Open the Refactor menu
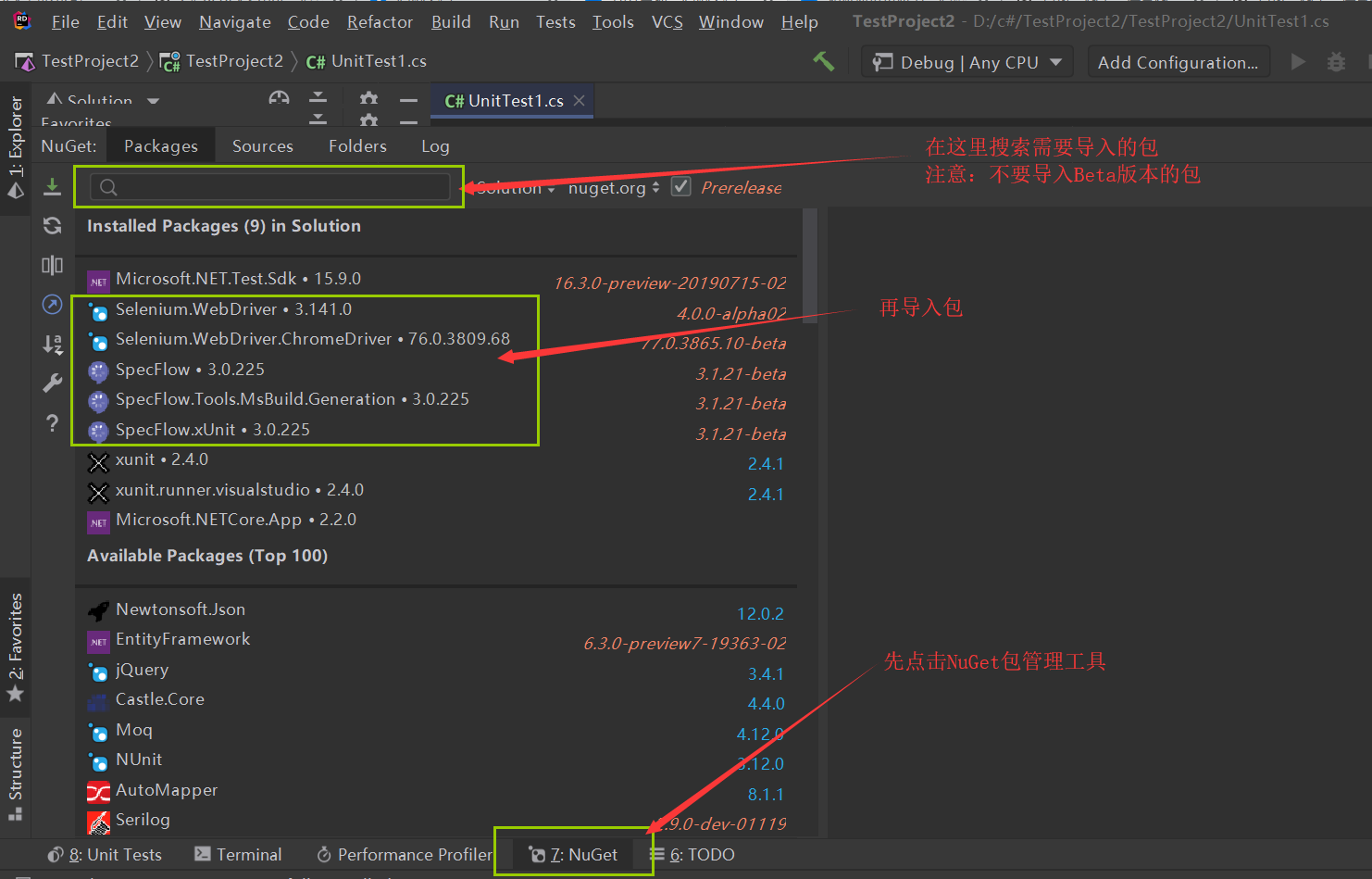Viewport: 1372px width, 879px height. click(380, 21)
